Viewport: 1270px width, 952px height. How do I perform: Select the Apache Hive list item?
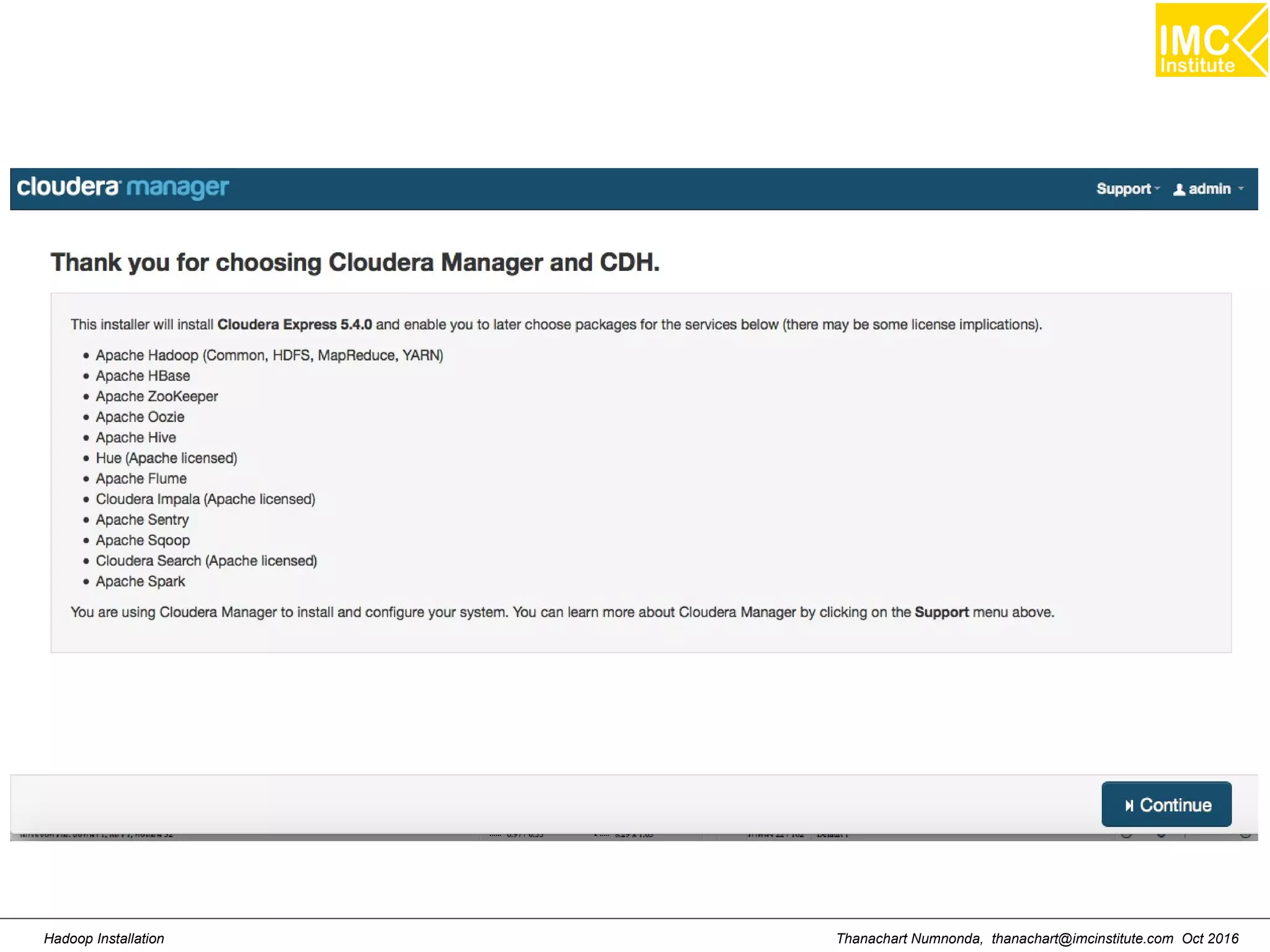pos(136,437)
